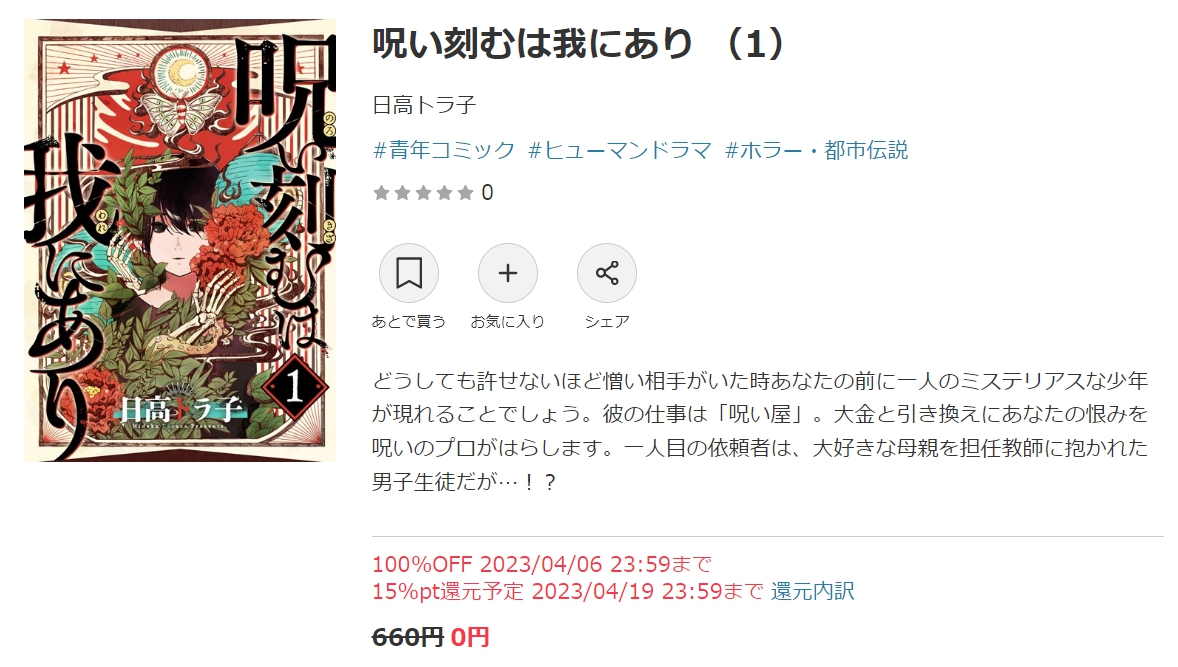The image size is (1178, 667).
Task: Open the 呪い刻むは我にあり cover image
Action: [x=180, y=240]
